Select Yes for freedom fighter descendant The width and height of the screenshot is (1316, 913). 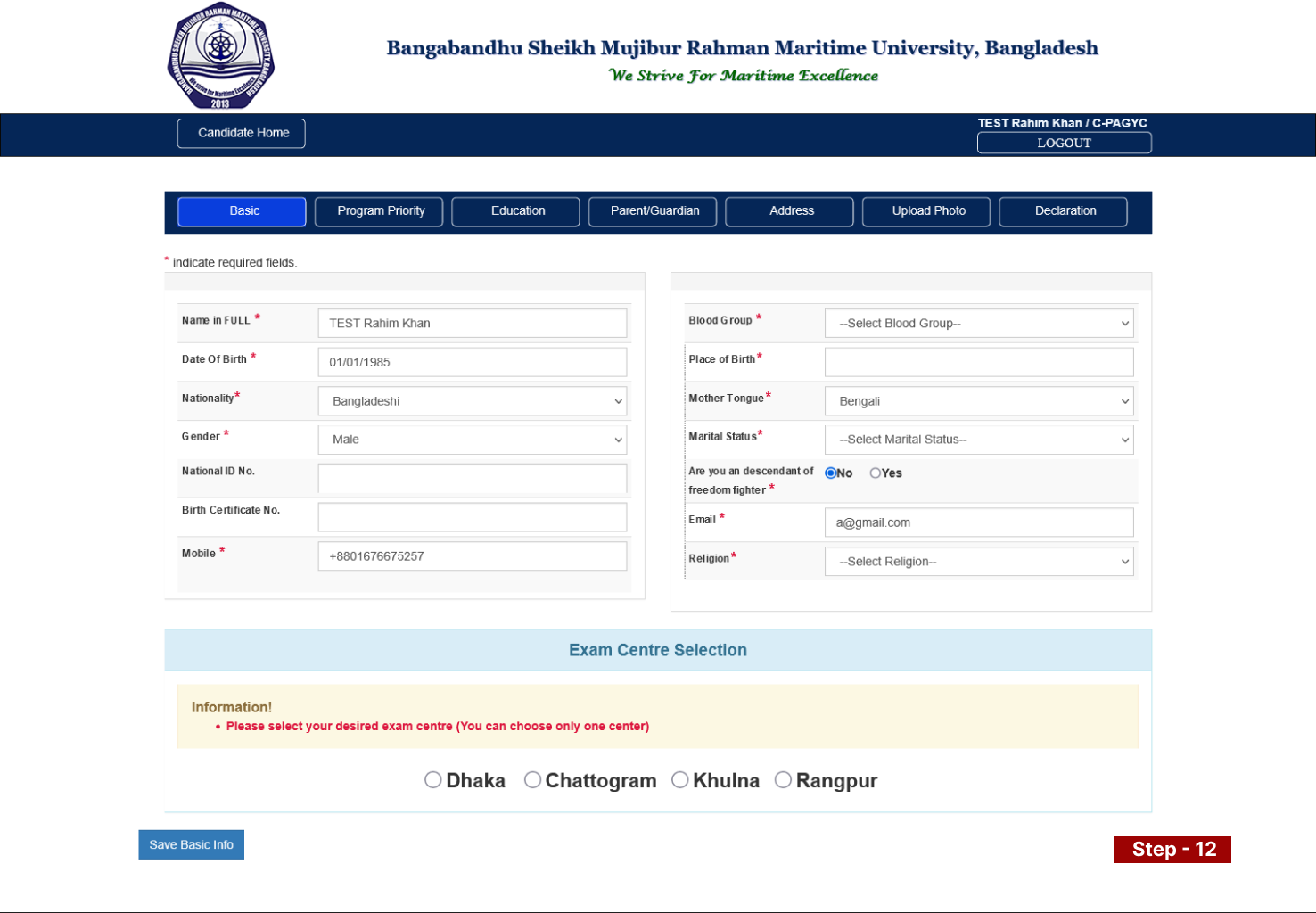point(876,473)
